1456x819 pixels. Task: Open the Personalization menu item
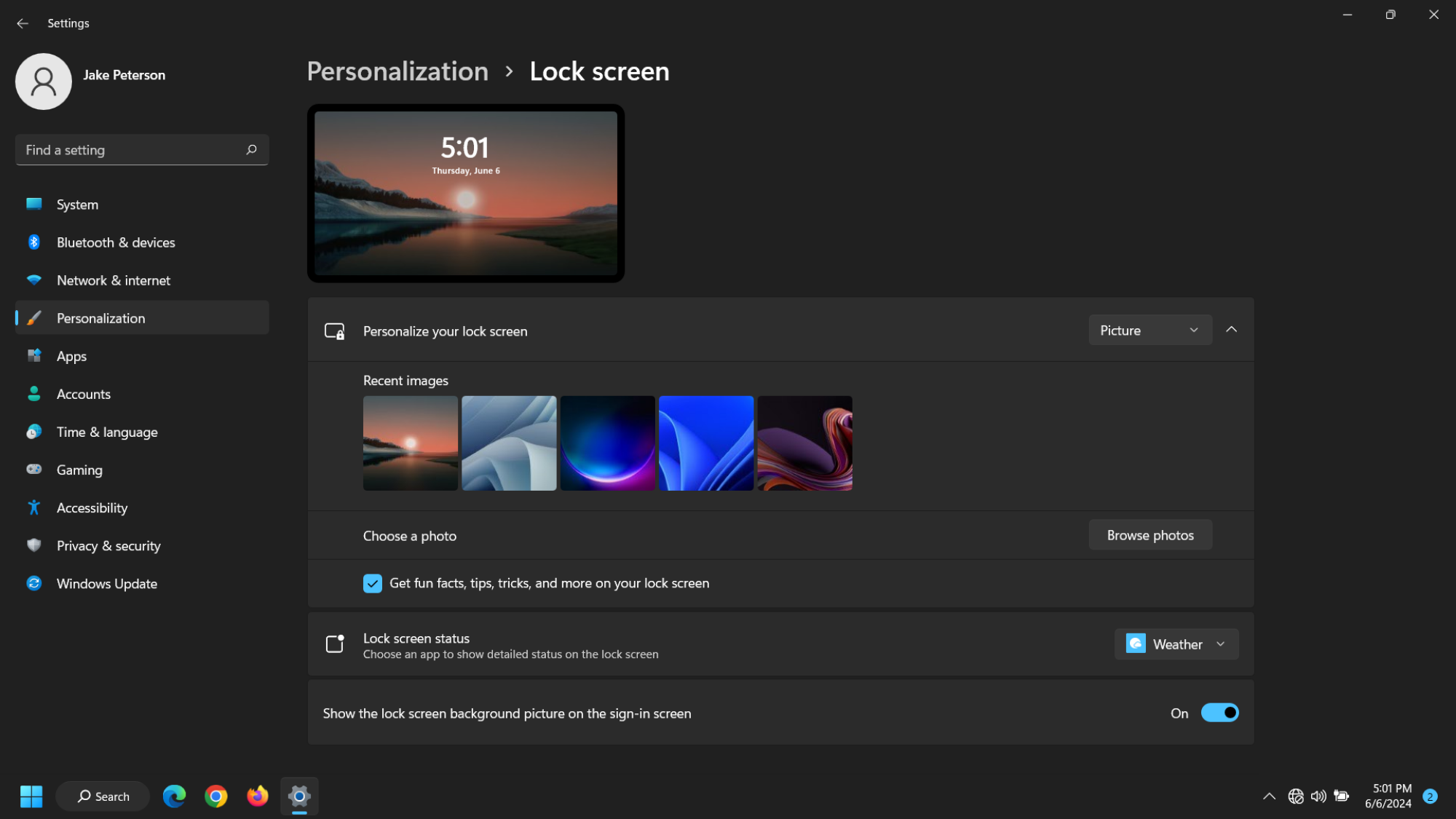click(x=100, y=317)
